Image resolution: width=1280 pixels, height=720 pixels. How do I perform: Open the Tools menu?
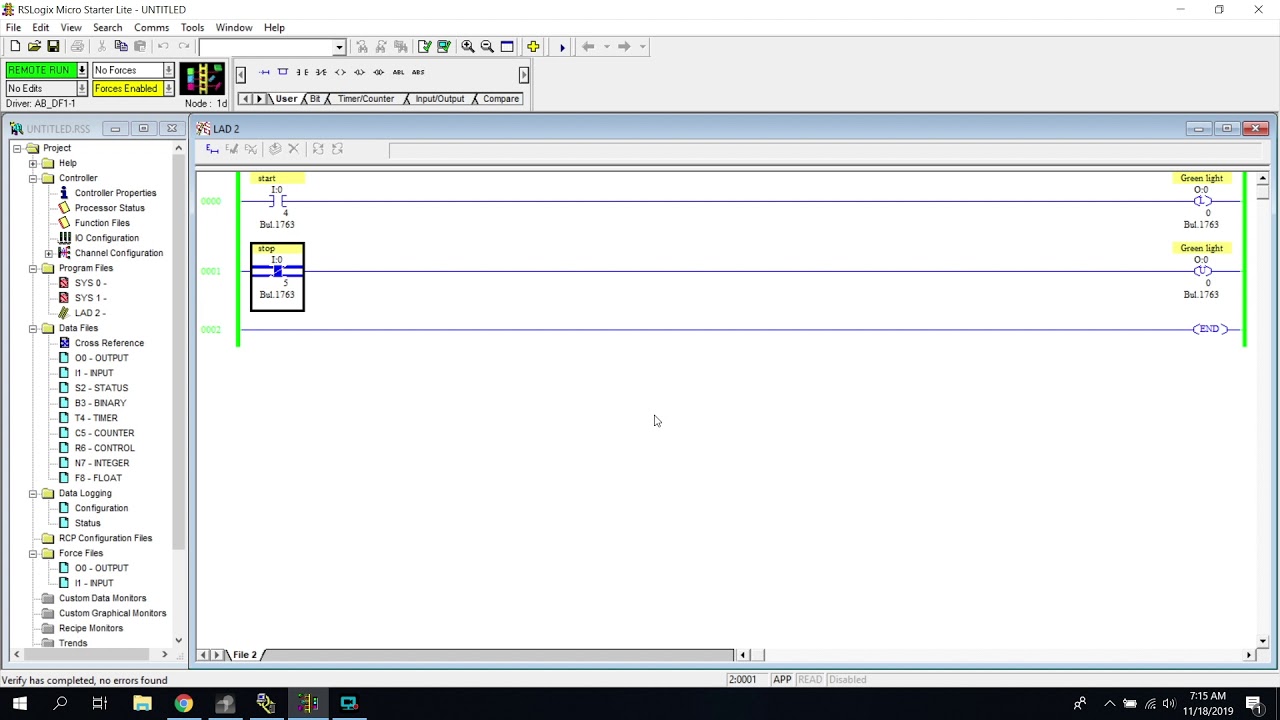coord(192,27)
